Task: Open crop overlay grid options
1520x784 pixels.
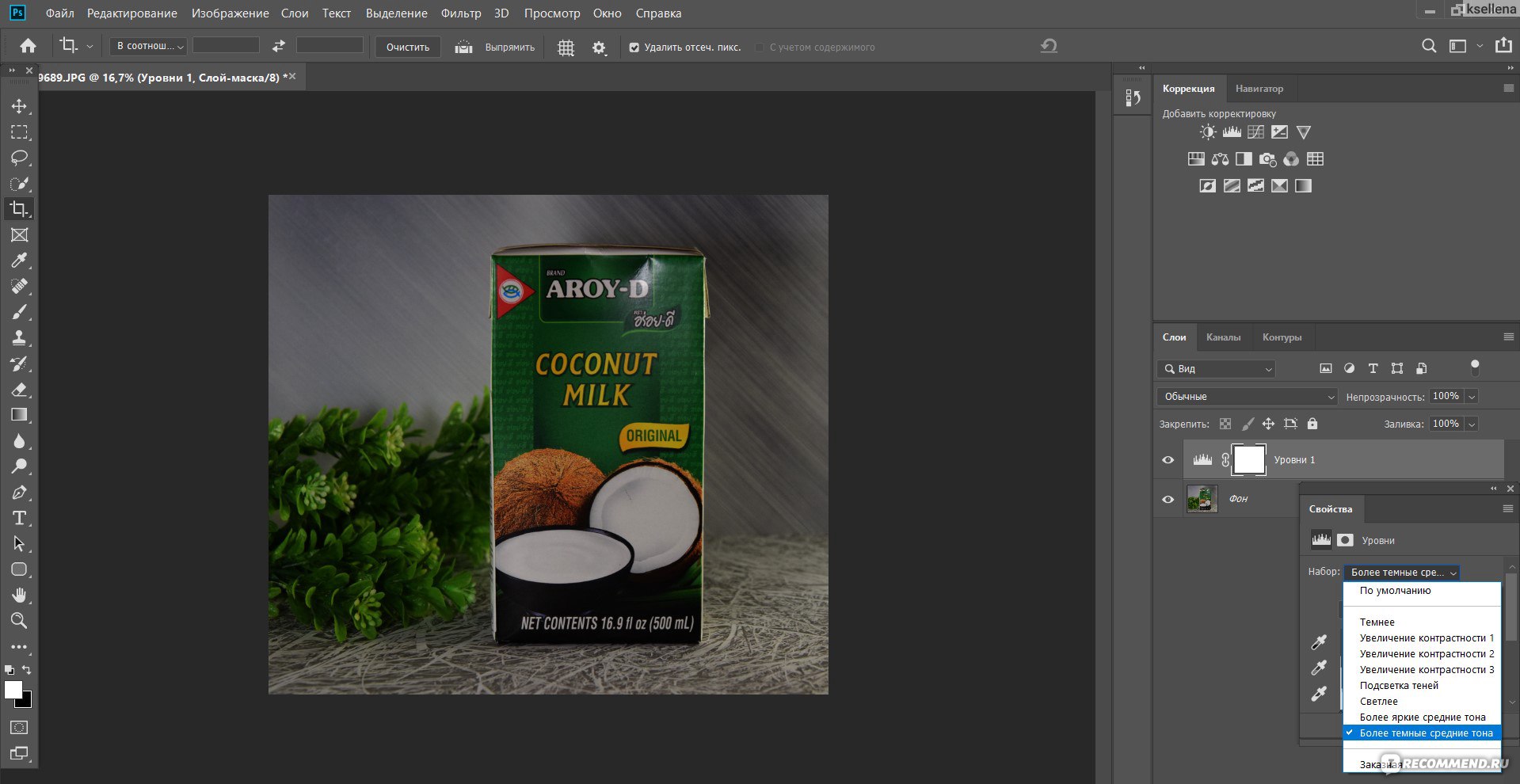Action: tap(566, 48)
